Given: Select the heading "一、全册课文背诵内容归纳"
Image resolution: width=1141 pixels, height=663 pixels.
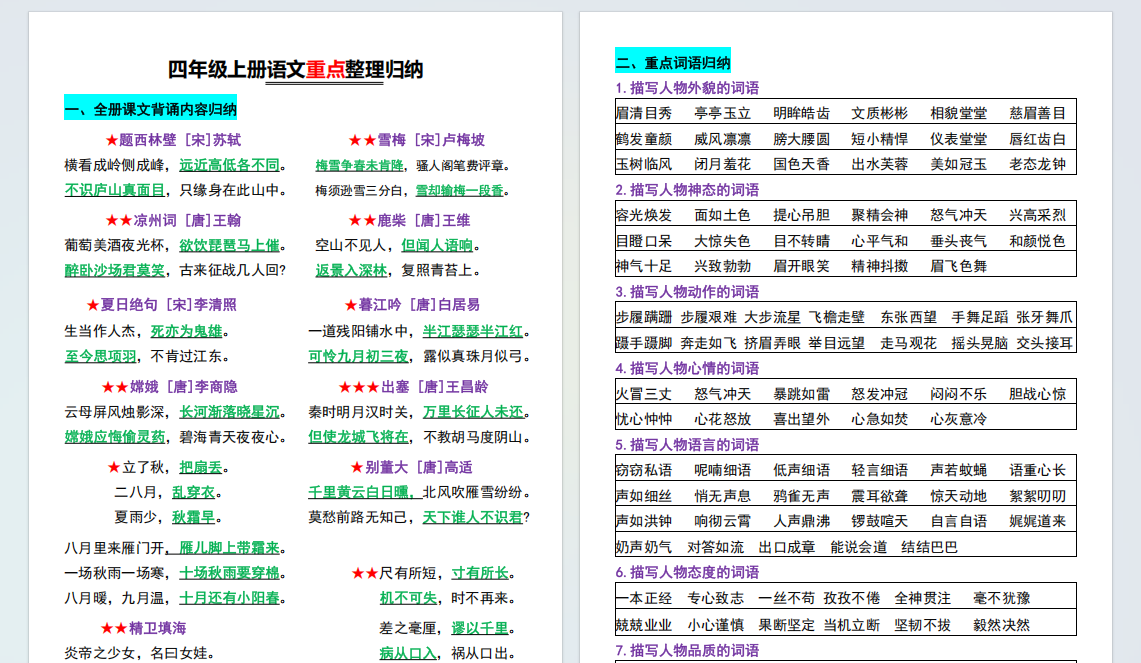Looking at the screenshot, I should point(151,110).
